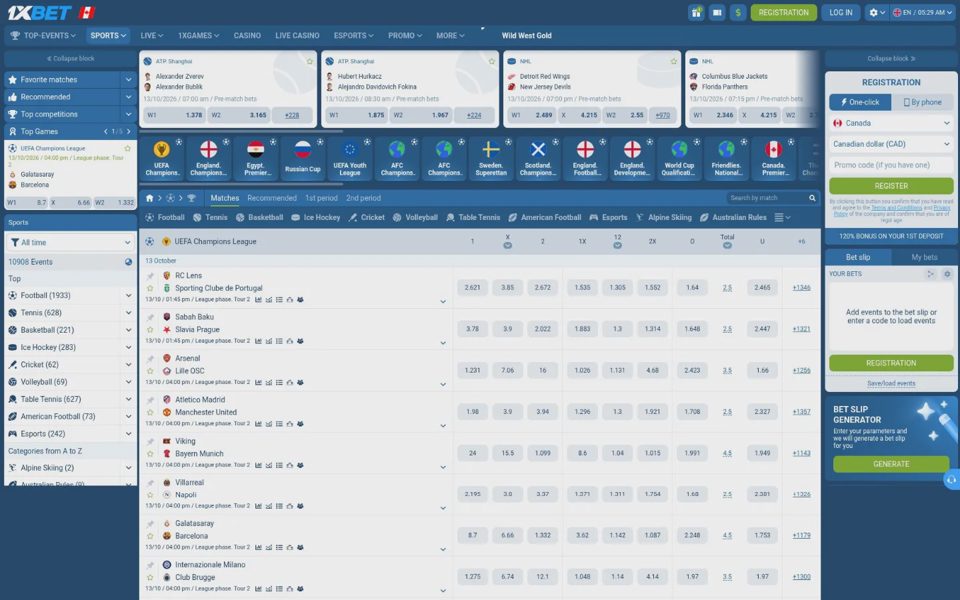Viewport: 960px width, 600px height.
Task: Open the country dropdown showing Canada
Action: pos(891,123)
